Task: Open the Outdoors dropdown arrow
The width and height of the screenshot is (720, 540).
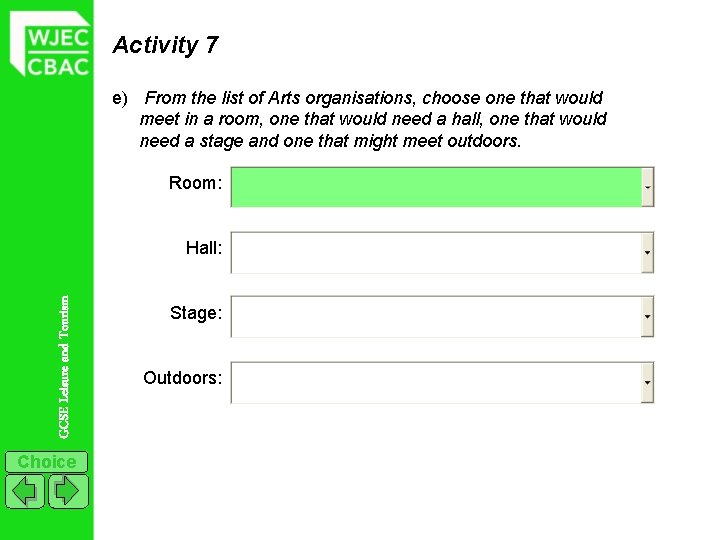Action: click(x=647, y=382)
